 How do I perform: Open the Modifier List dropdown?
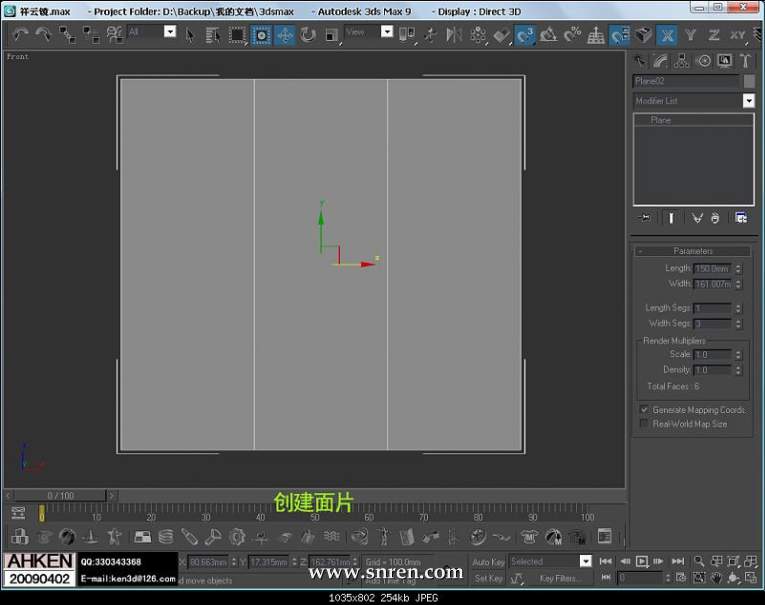point(748,101)
